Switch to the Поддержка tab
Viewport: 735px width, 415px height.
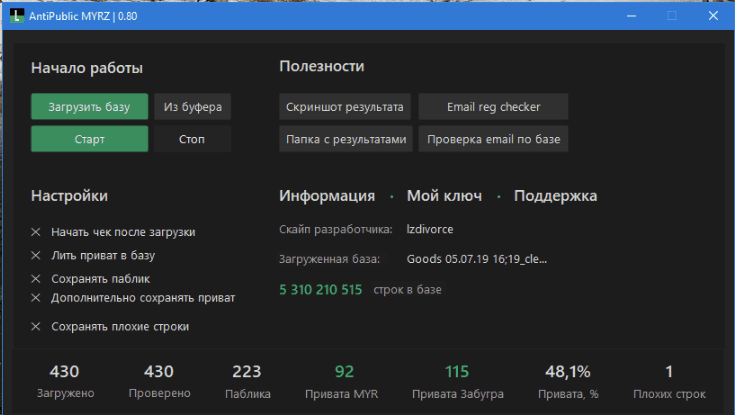click(x=555, y=196)
